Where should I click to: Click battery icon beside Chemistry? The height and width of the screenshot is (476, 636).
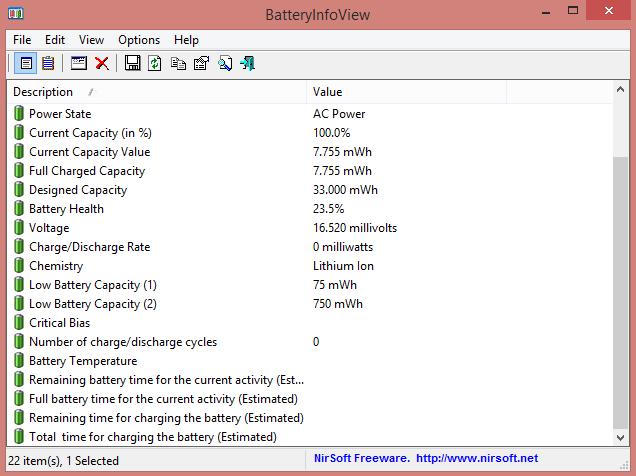pos(19,266)
